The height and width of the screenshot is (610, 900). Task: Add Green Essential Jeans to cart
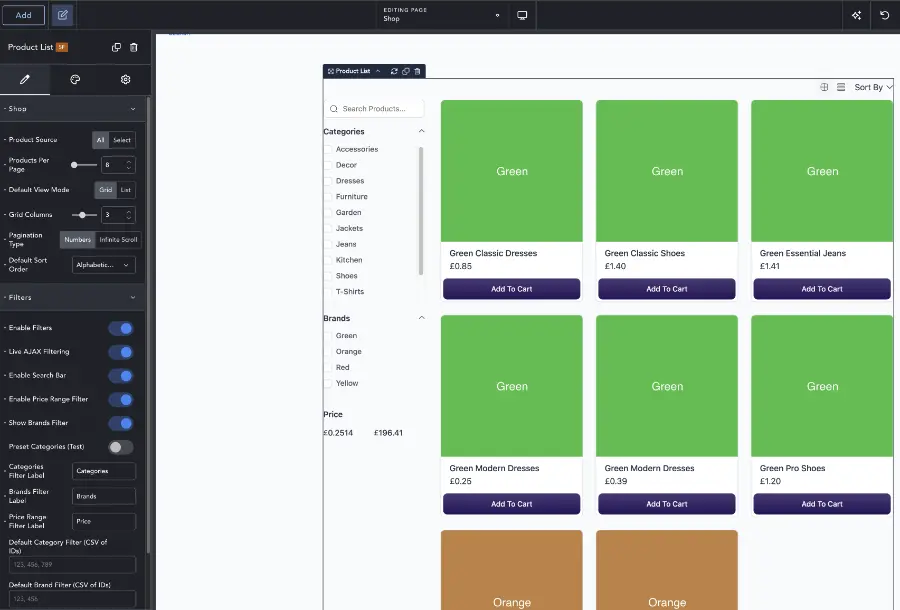point(822,289)
